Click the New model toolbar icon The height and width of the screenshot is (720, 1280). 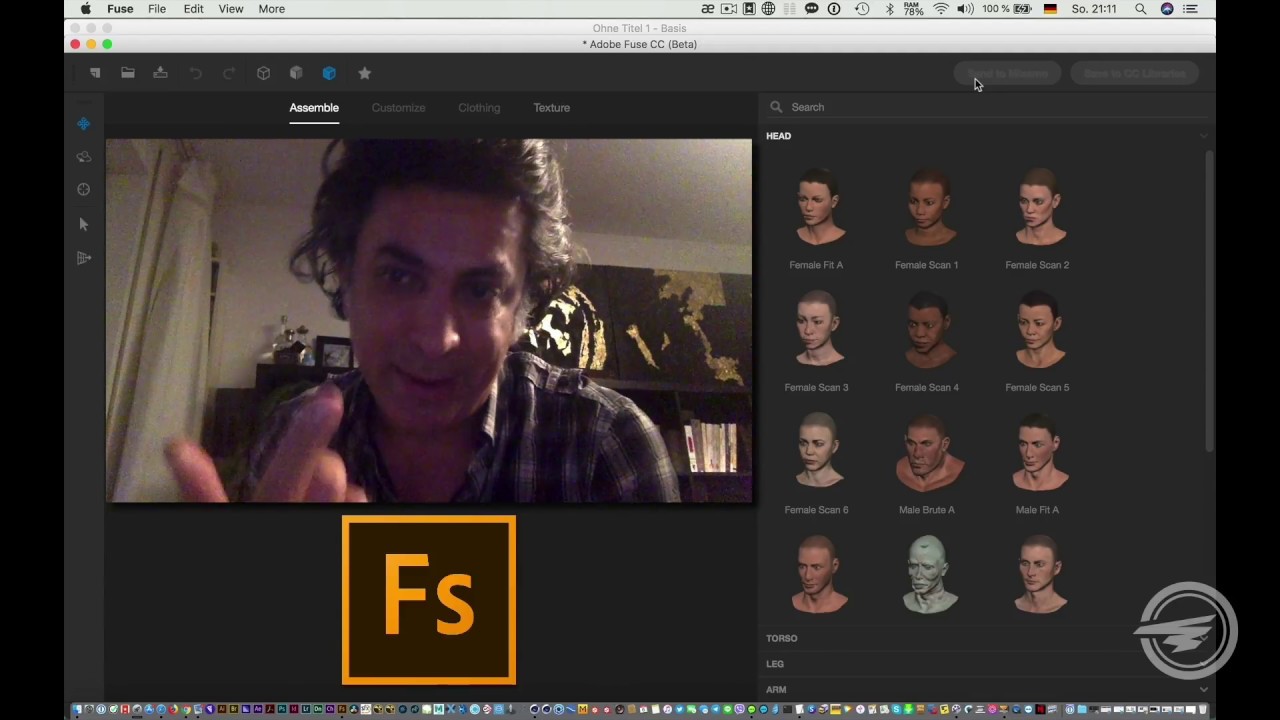(95, 73)
